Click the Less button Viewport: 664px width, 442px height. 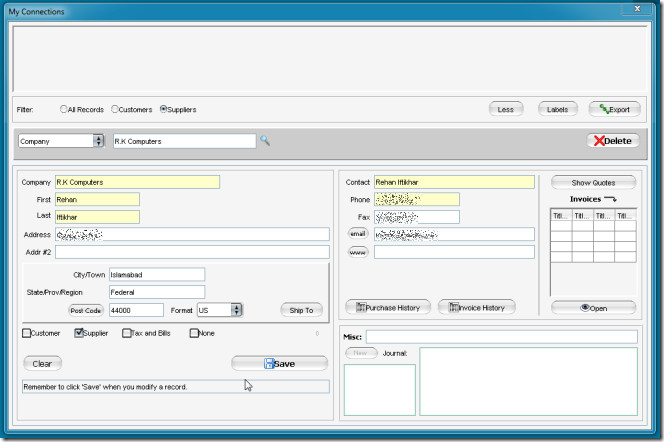click(506, 109)
